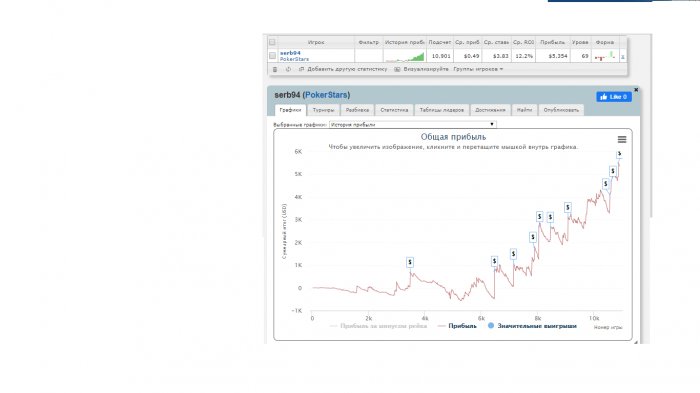Sort by the 'Игрок' column header

tap(316, 42)
